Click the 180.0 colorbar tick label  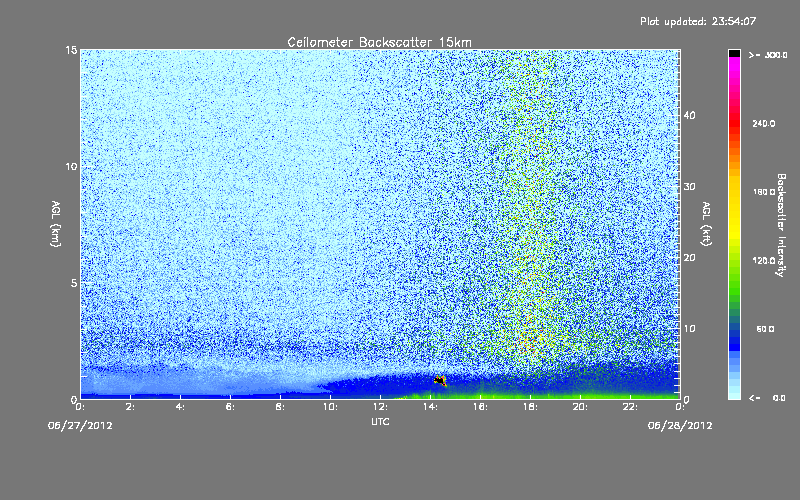tap(764, 192)
